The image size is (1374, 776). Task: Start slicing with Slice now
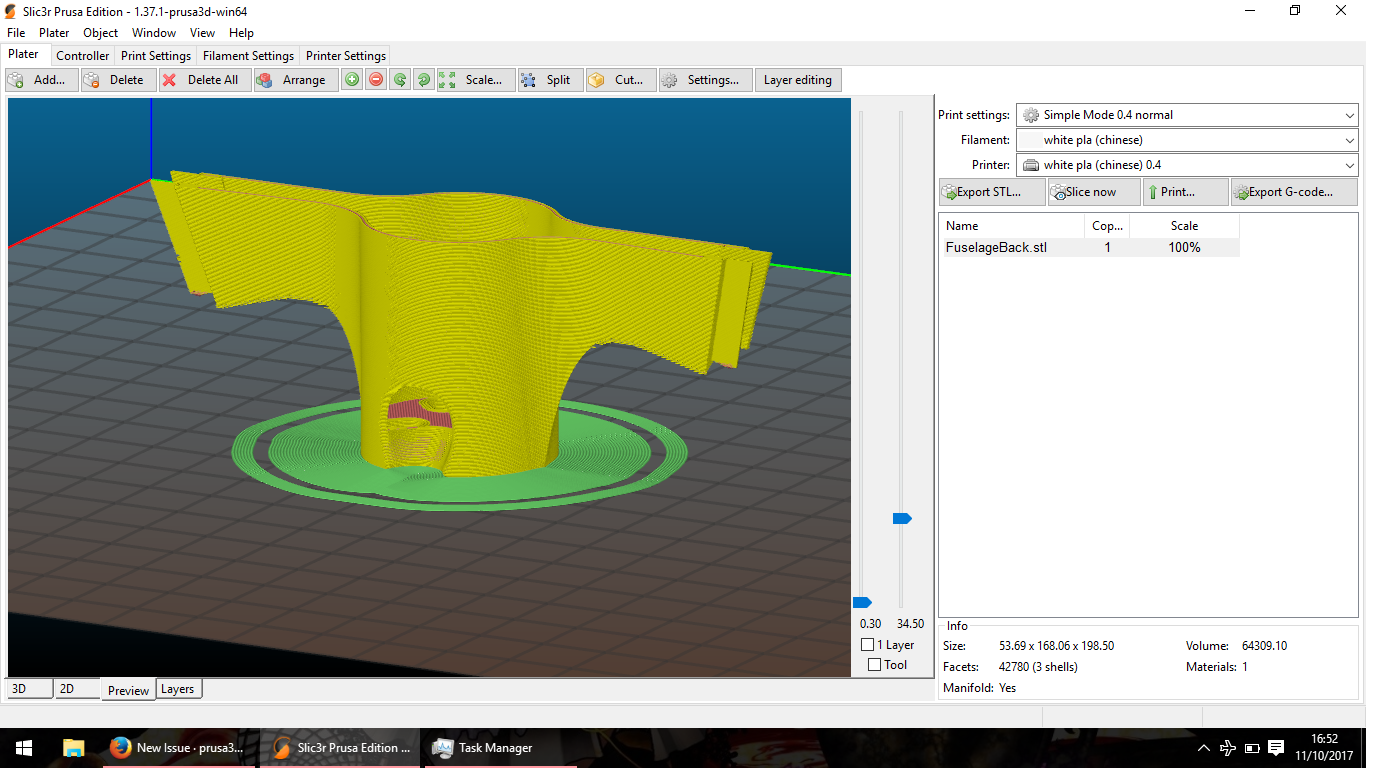(x=1094, y=192)
